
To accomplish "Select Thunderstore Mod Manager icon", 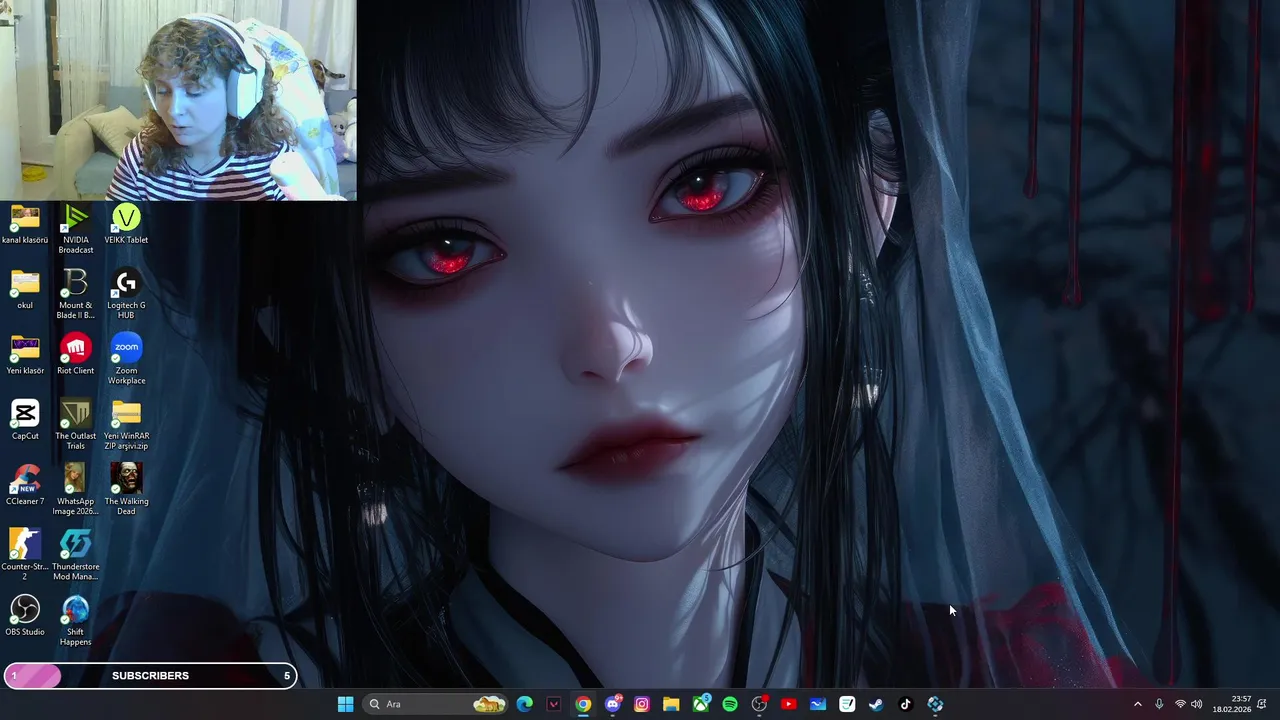I will pos(76,555).
